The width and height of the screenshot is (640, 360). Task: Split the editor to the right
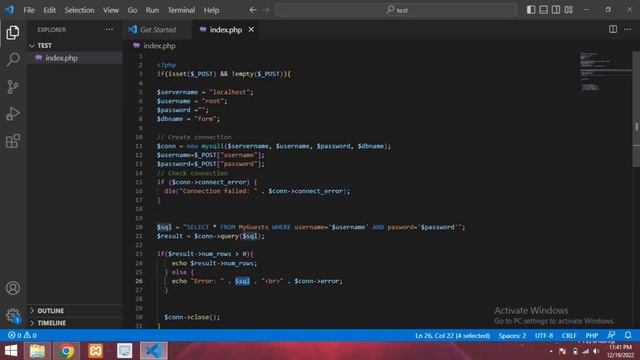tap(613, 29)
